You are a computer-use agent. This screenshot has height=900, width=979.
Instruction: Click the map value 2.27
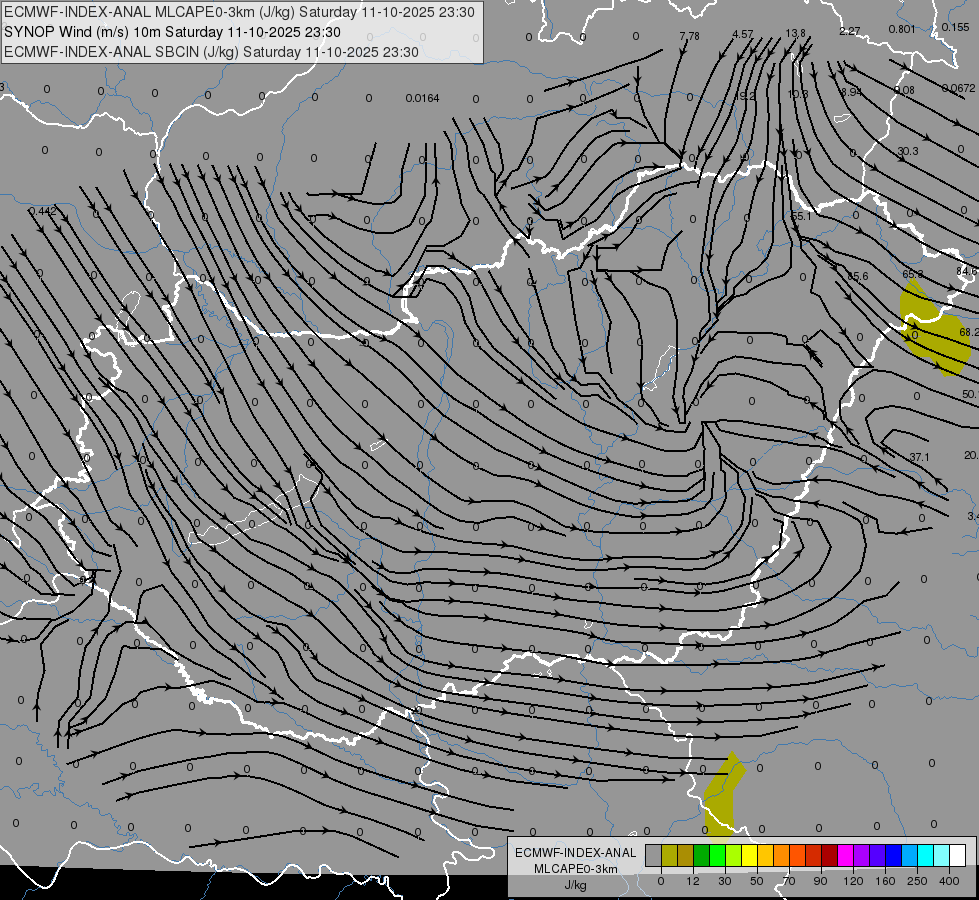(850, 31)
